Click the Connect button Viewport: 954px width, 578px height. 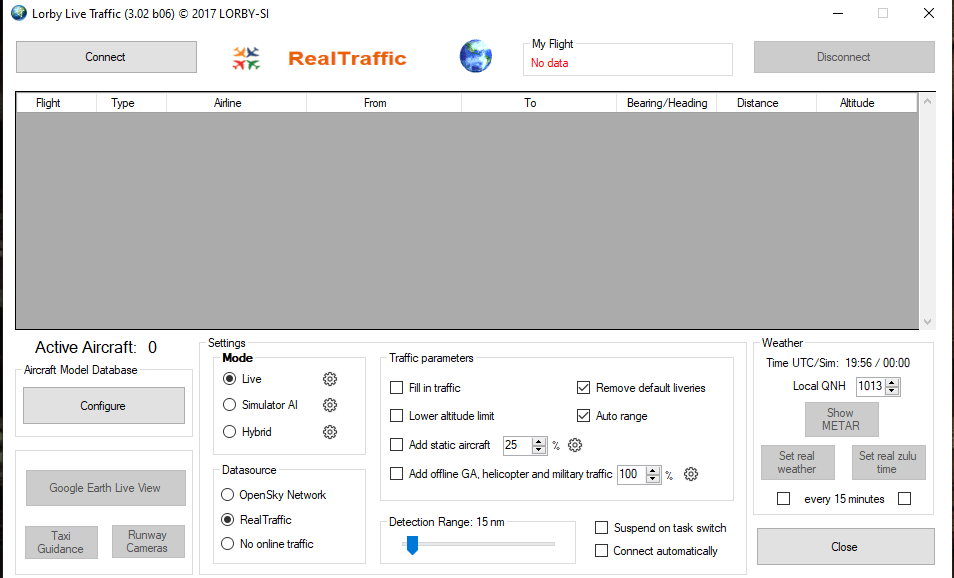106,57
